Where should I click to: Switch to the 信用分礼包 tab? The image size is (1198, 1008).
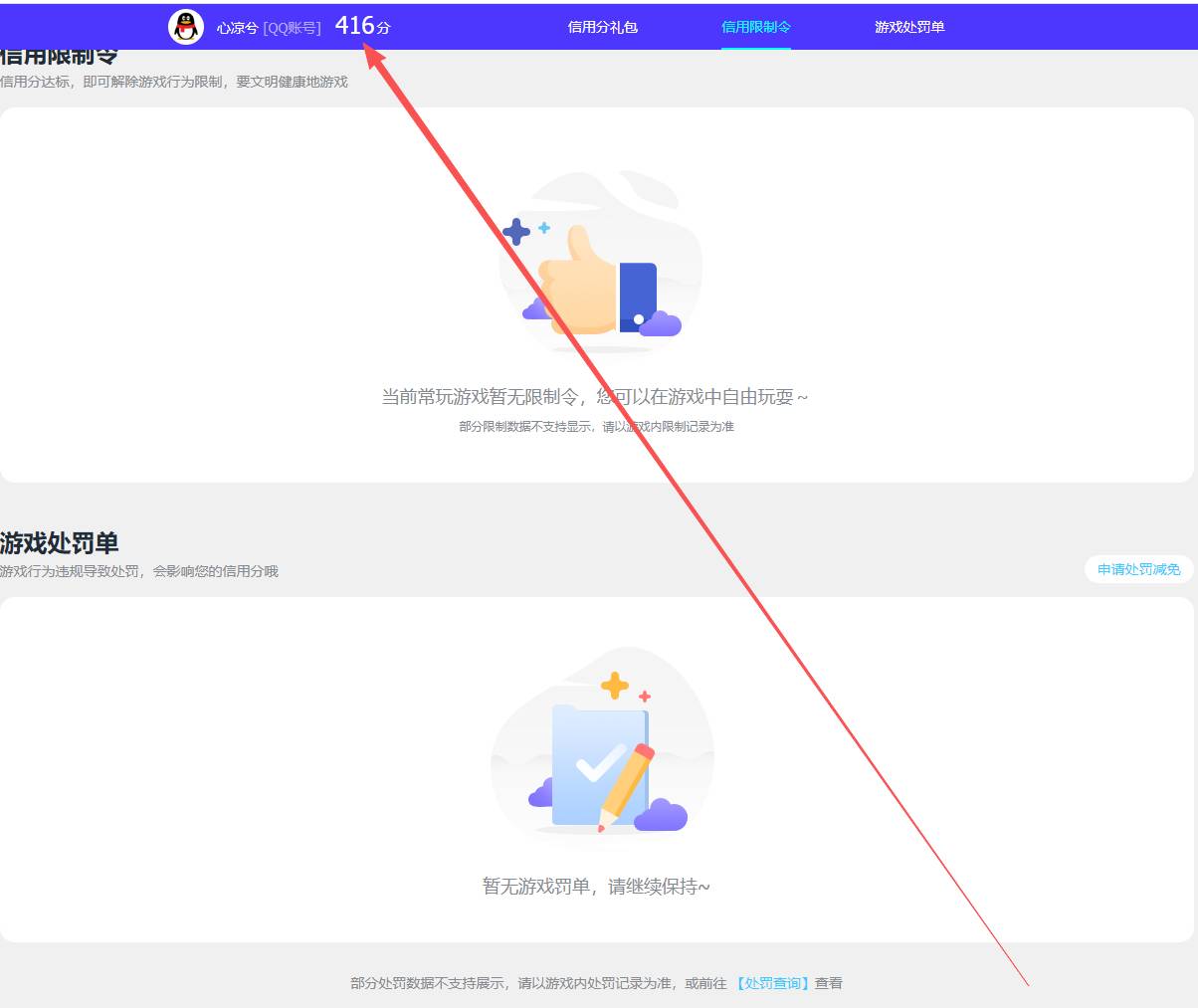(x=602, y=27)
